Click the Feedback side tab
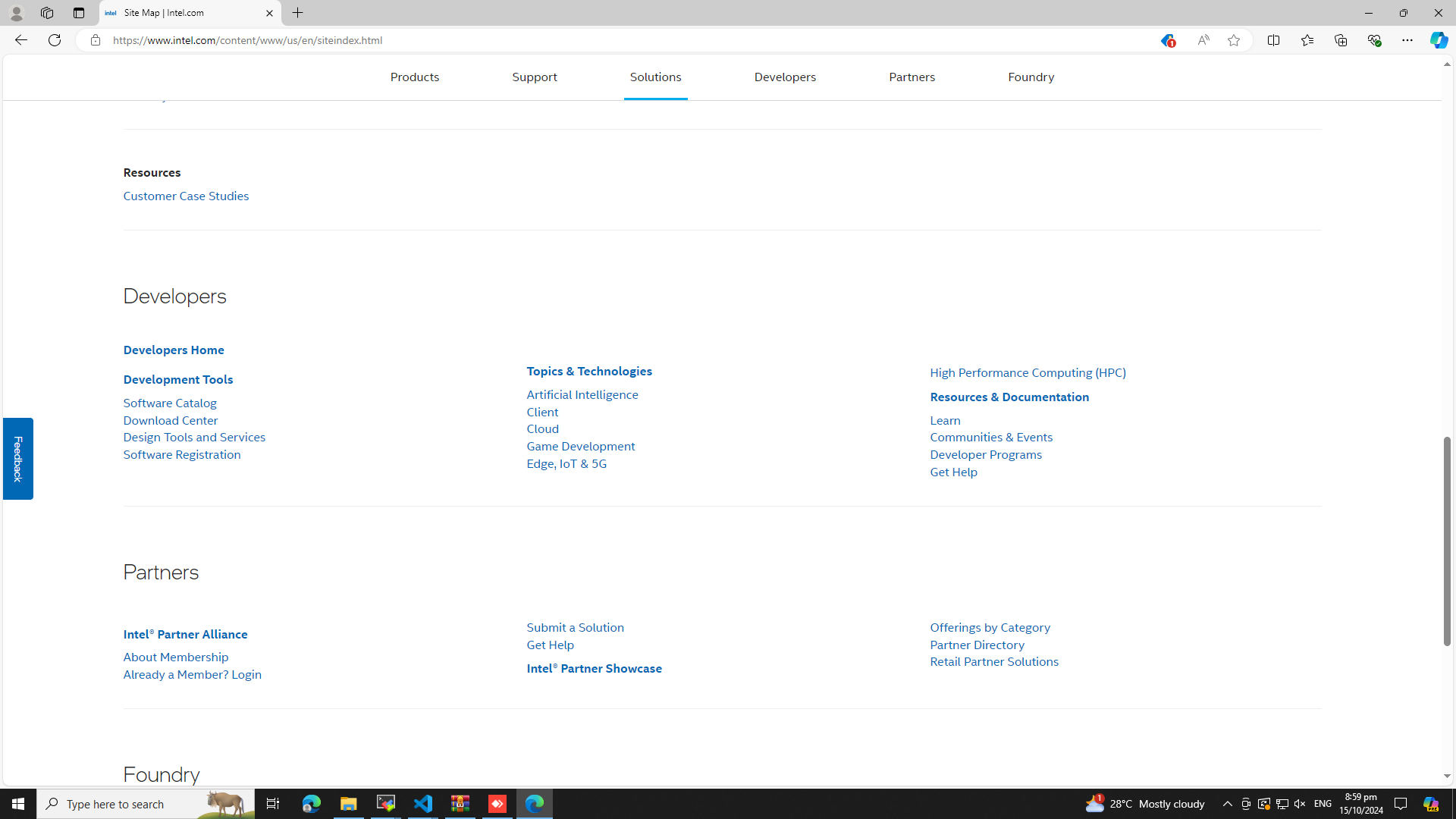1456x819 pixels. 18,458
